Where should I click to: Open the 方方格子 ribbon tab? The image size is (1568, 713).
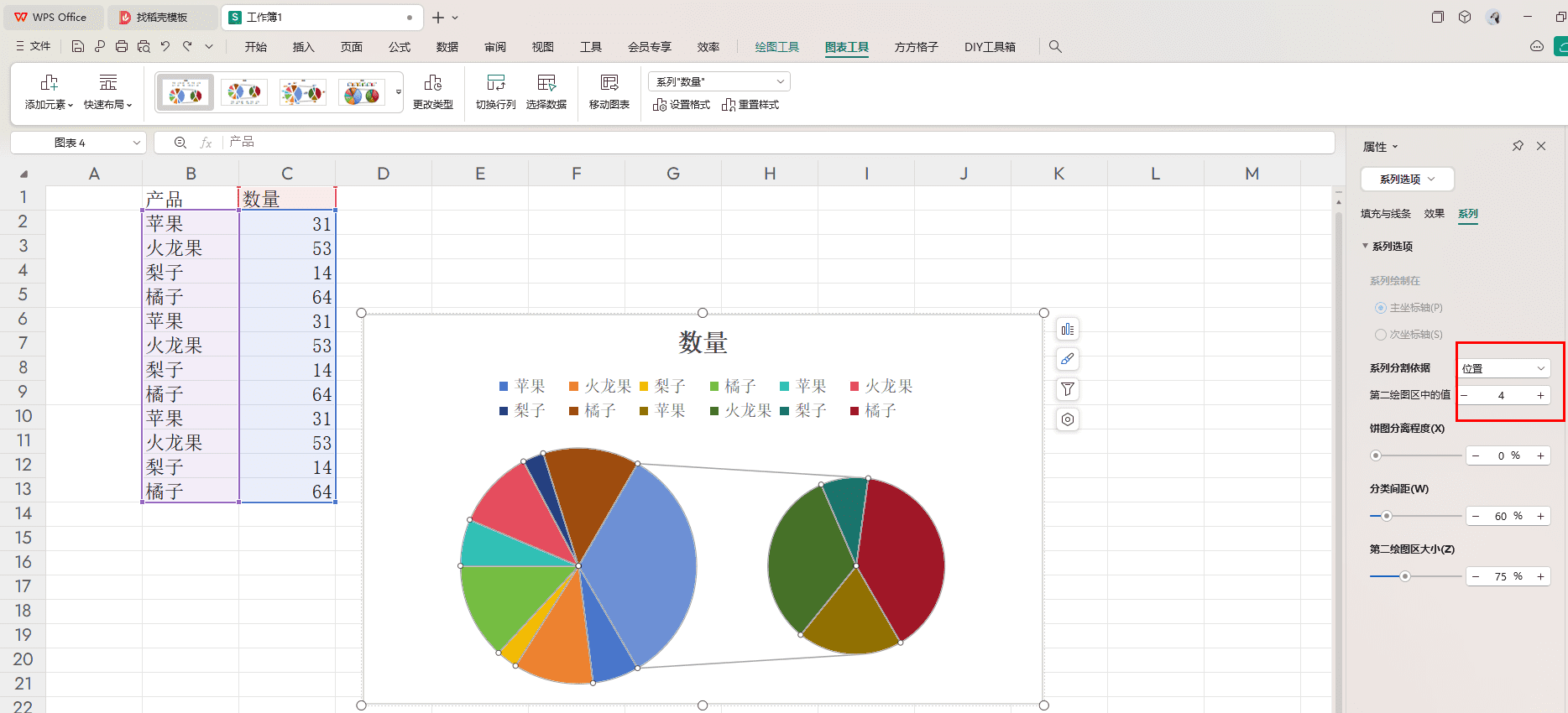917,47
